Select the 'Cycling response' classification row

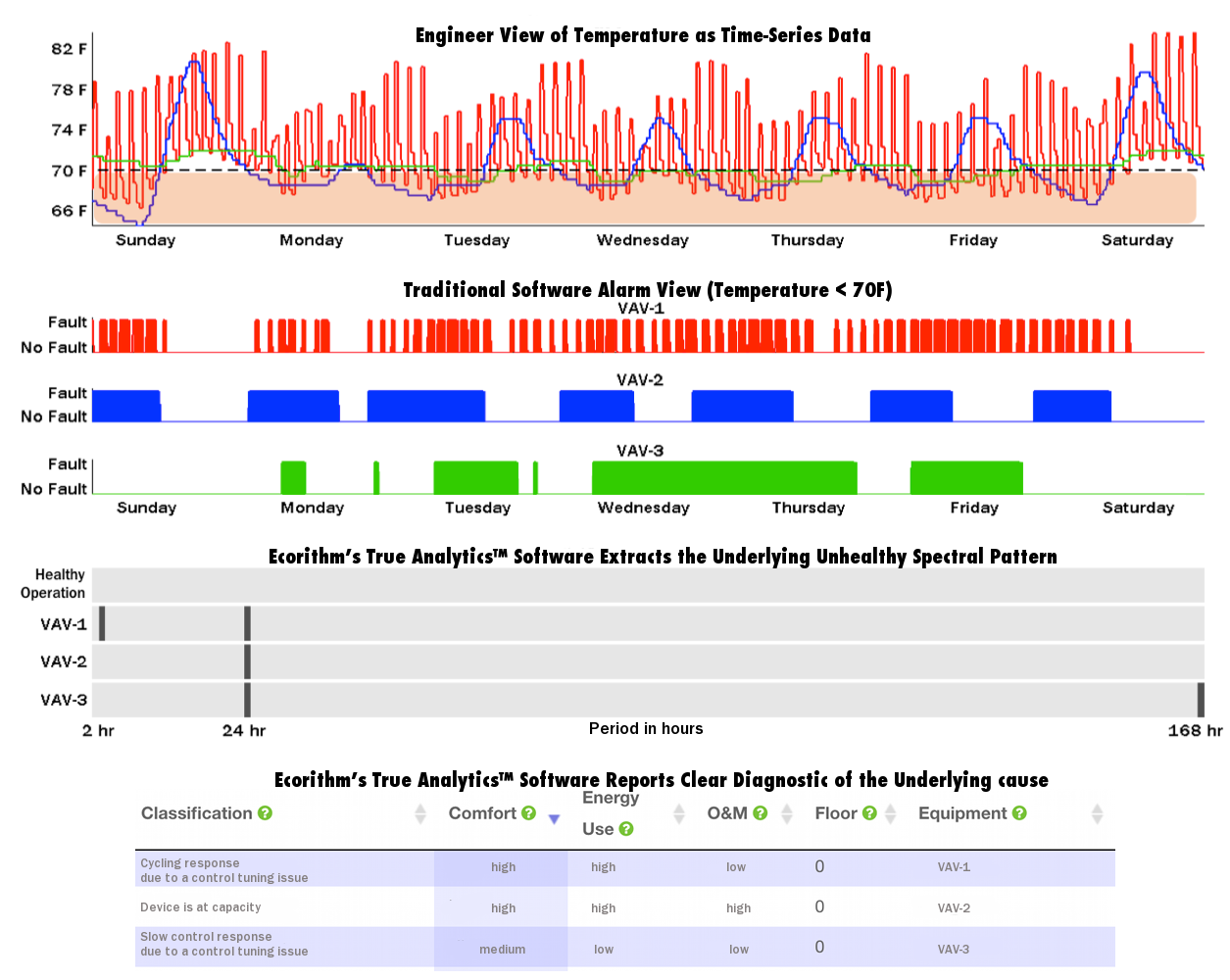625,869
